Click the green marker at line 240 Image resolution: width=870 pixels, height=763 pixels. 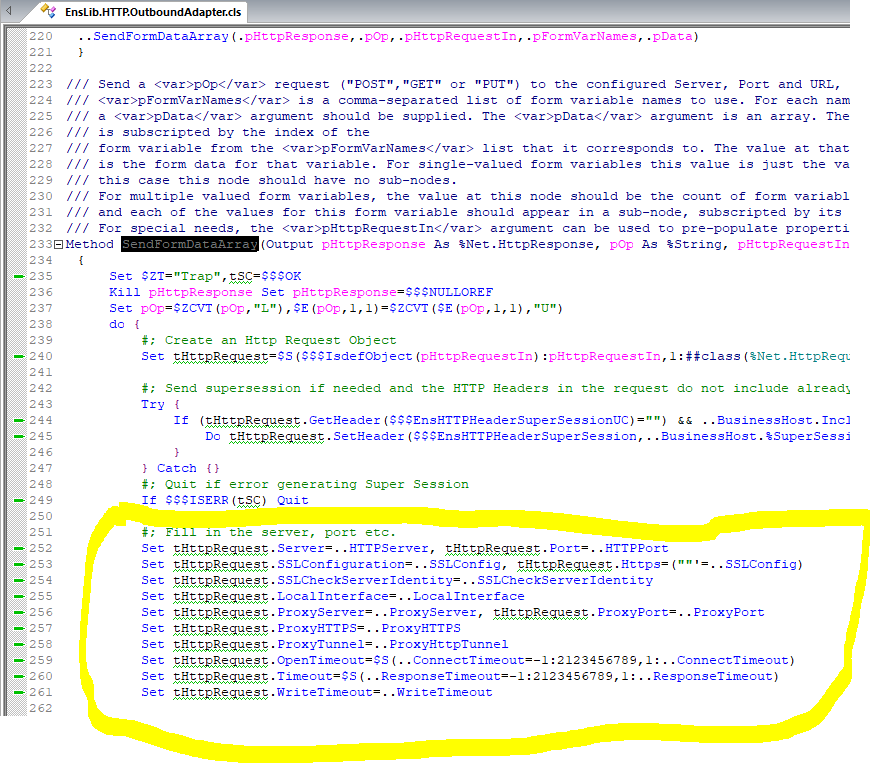click(x=19, y=356)
